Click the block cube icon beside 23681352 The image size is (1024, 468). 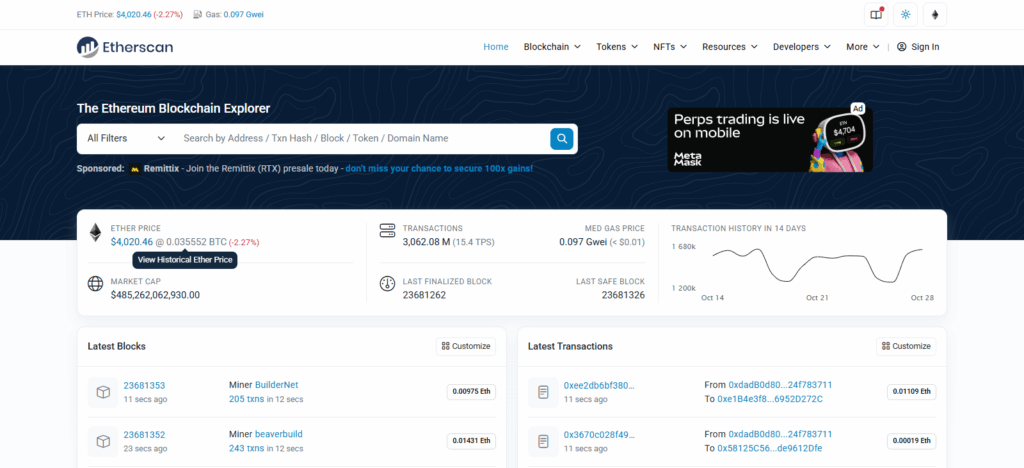pos(102,441)
